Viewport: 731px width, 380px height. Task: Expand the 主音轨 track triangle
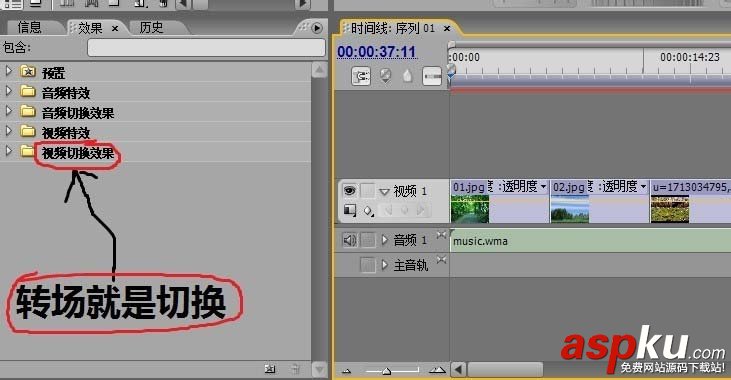click(x=385, y=265)
